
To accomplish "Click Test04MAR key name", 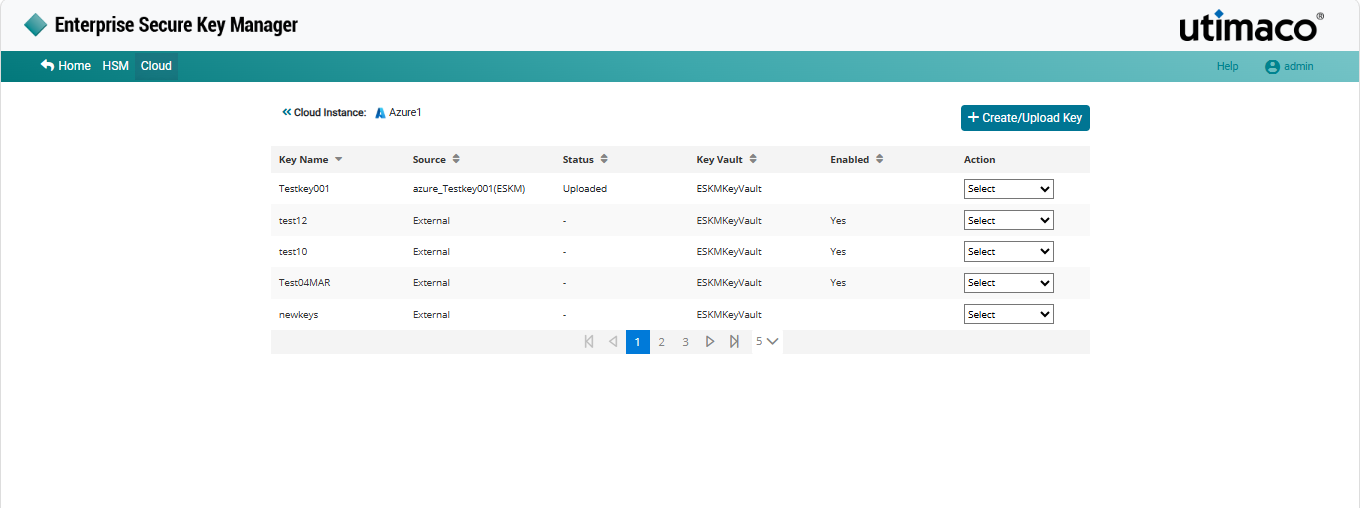I will (x=305, y=283).
